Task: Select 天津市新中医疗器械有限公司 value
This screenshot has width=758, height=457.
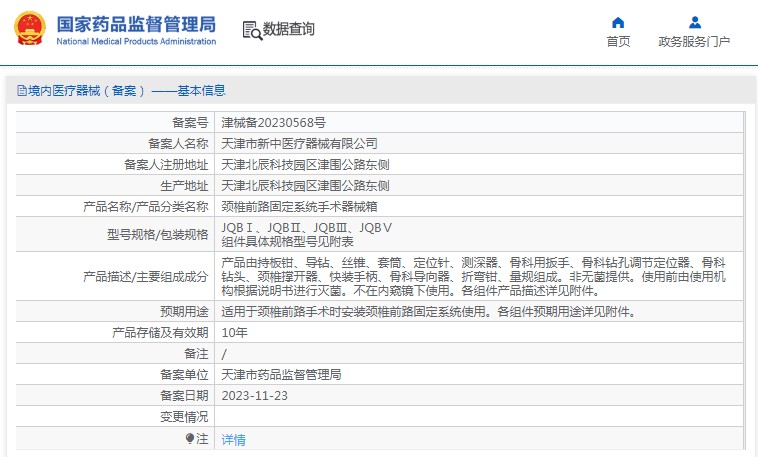Action: (x=299, y=144)
